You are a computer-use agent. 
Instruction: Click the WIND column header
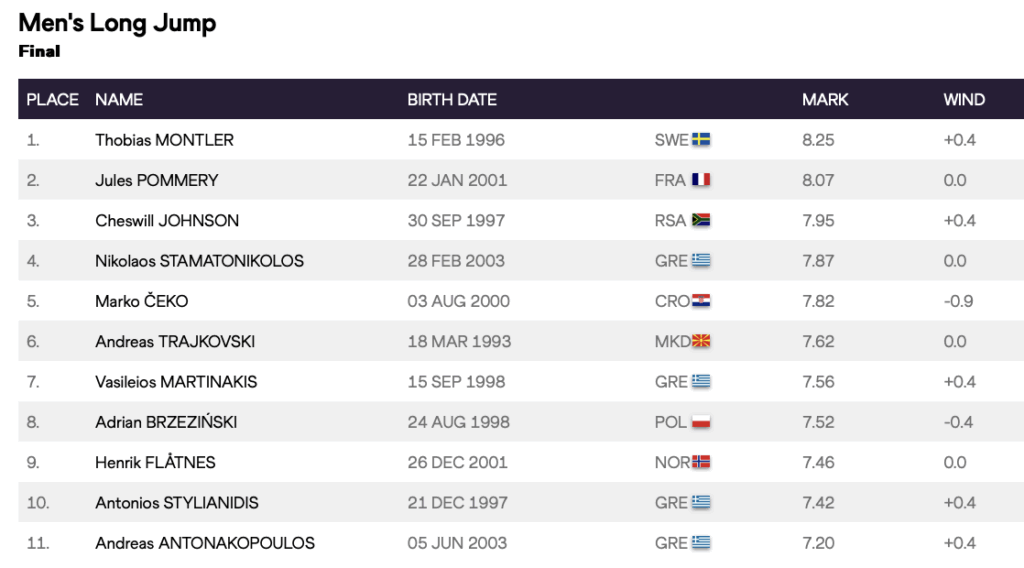click(964, 100)
